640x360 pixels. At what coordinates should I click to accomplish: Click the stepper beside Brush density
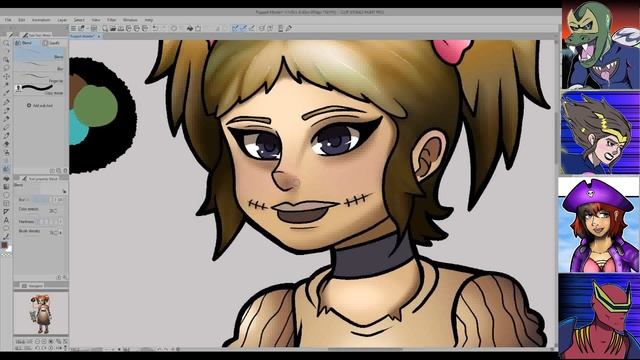(61, 232)
